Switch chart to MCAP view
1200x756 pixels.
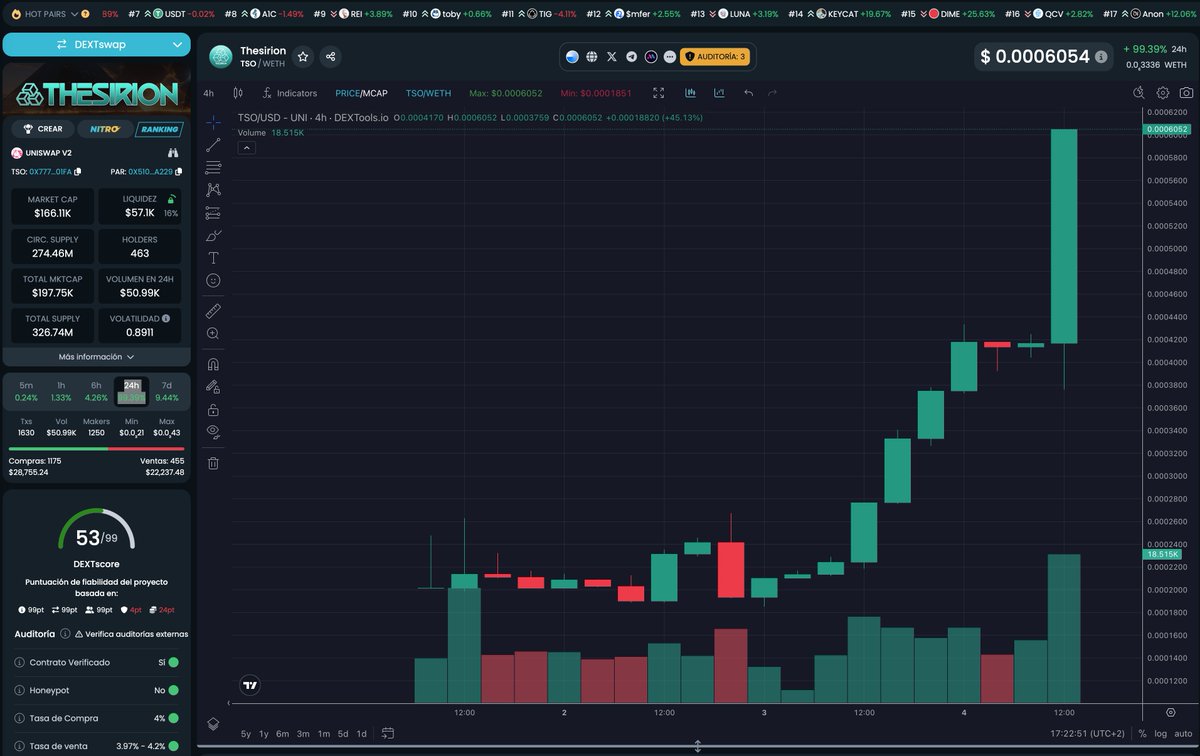[375, 93]
